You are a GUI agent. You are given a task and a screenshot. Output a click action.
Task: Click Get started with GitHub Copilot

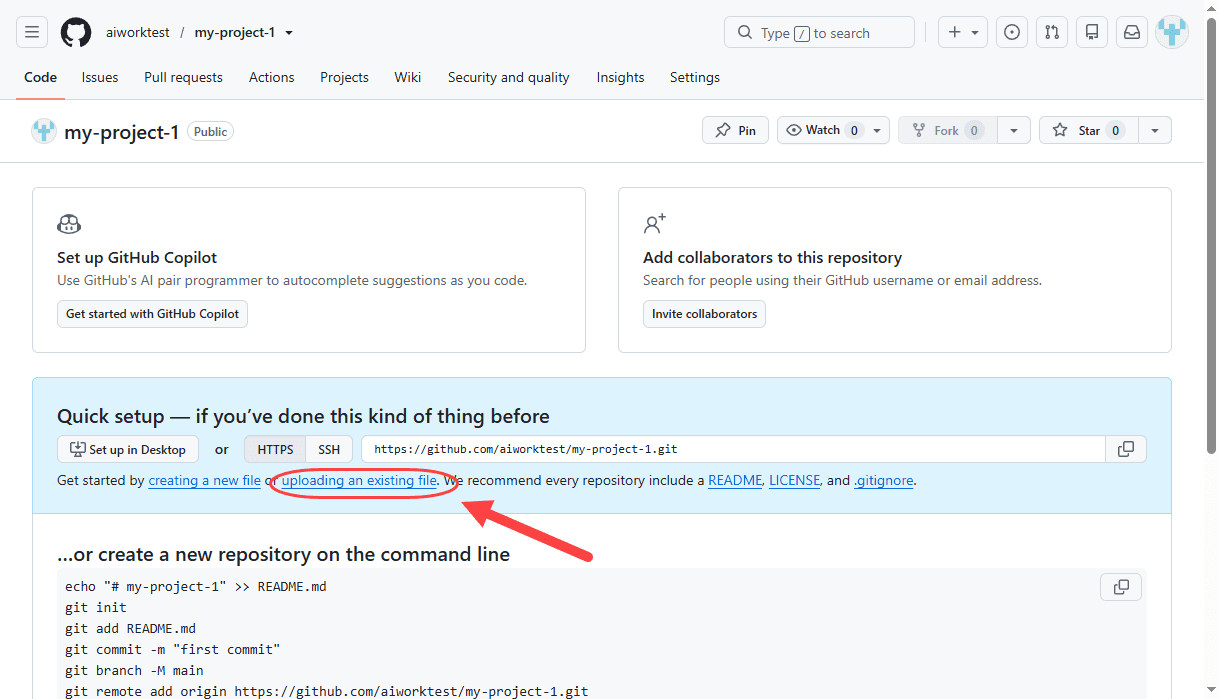(x=153, y=314)
